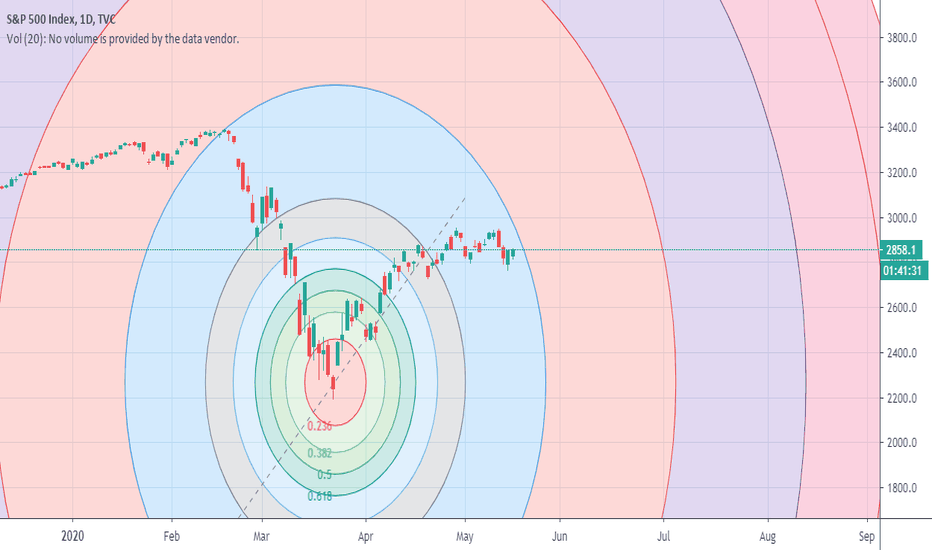Click the 2000.0 price axis label
The width and height of the screenshot is (932, 550).
click(902, 443)
